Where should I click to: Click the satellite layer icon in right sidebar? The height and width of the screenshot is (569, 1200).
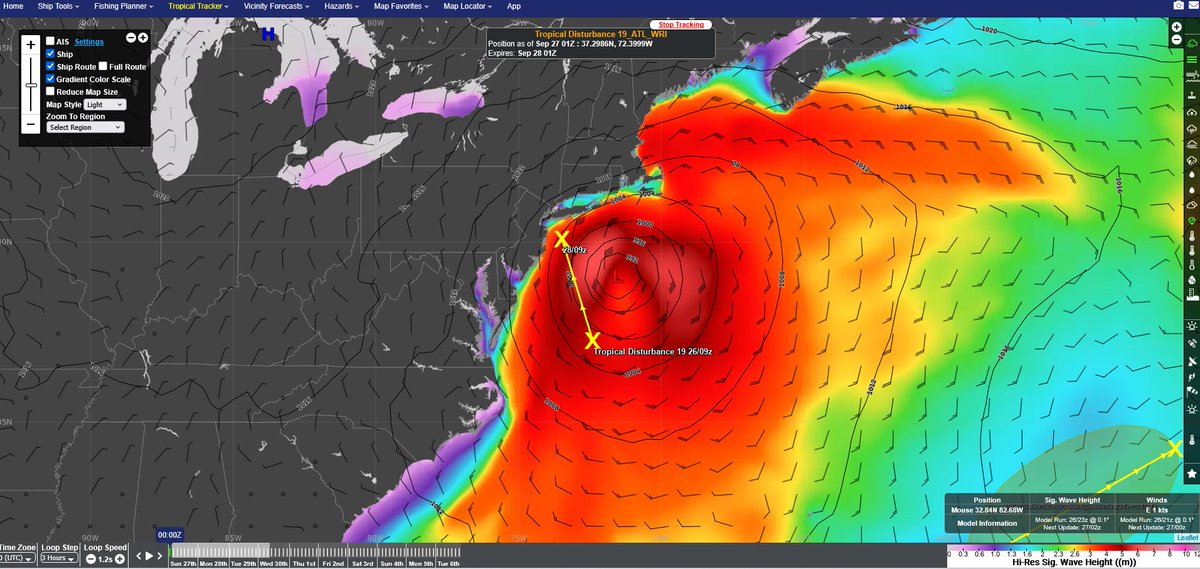[x=1191, y=342]
